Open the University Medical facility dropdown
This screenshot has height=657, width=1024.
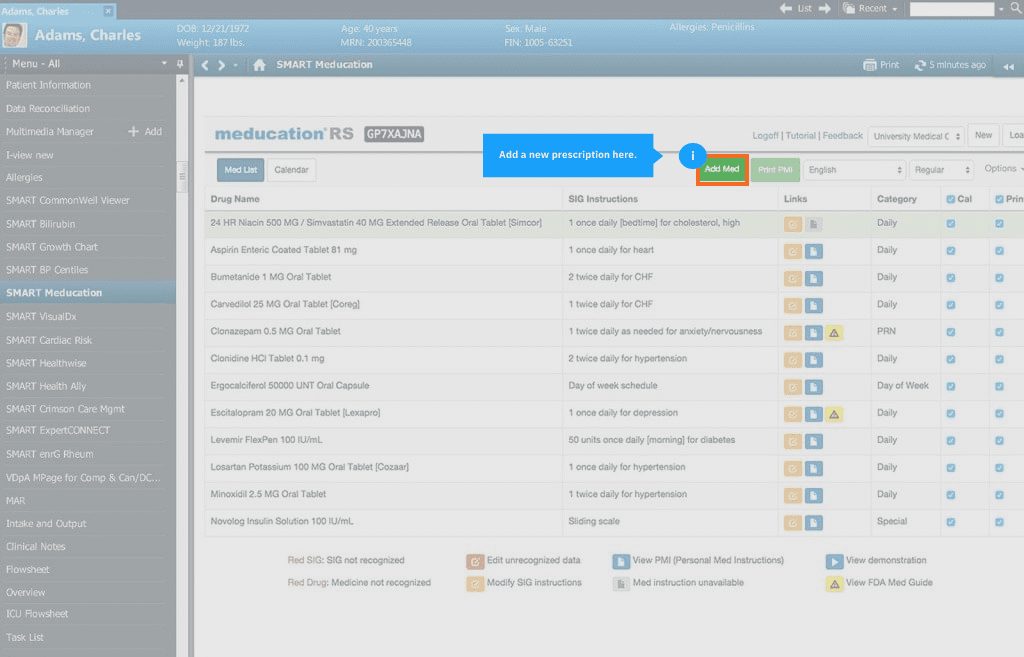coord(916,136)
